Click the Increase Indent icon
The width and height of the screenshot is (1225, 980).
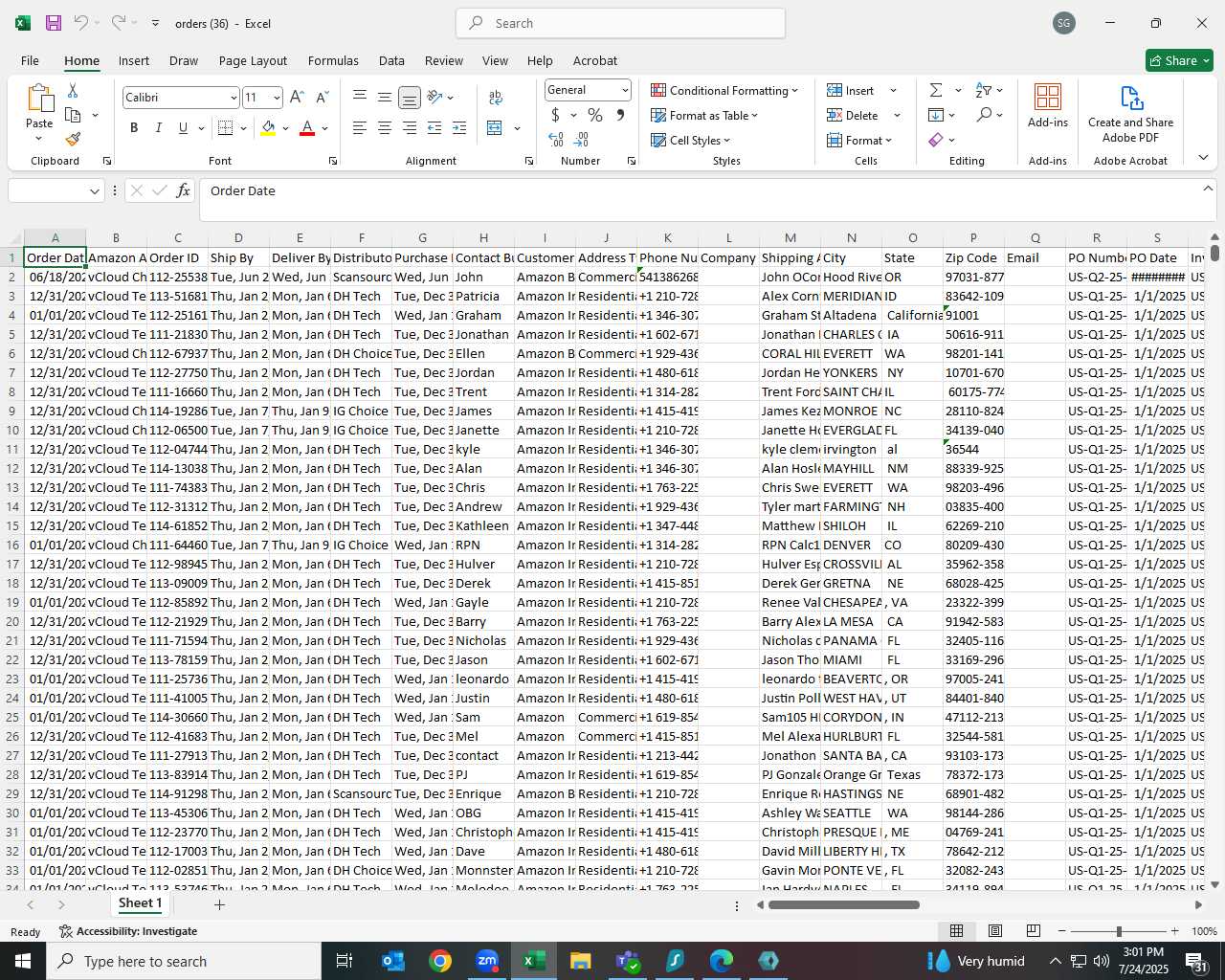pyautogui.click(x=459, y=127)
